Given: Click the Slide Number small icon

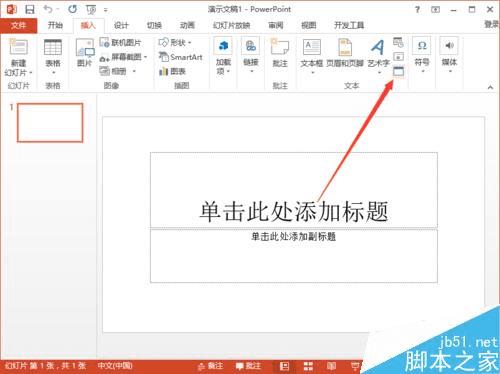Looking at the screenshot, I should [398, 57].
